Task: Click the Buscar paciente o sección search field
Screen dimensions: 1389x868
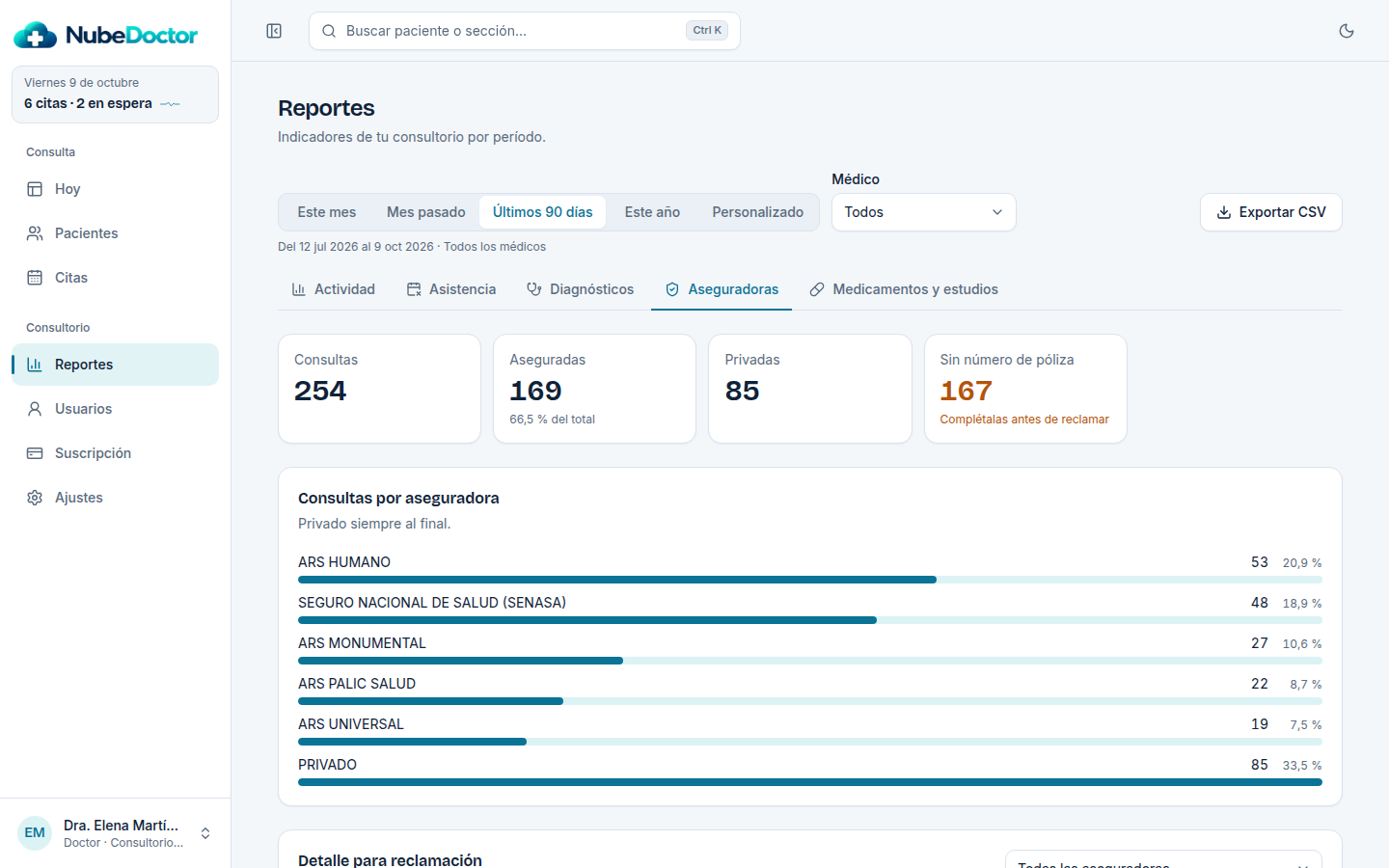Action: [525, 31]
